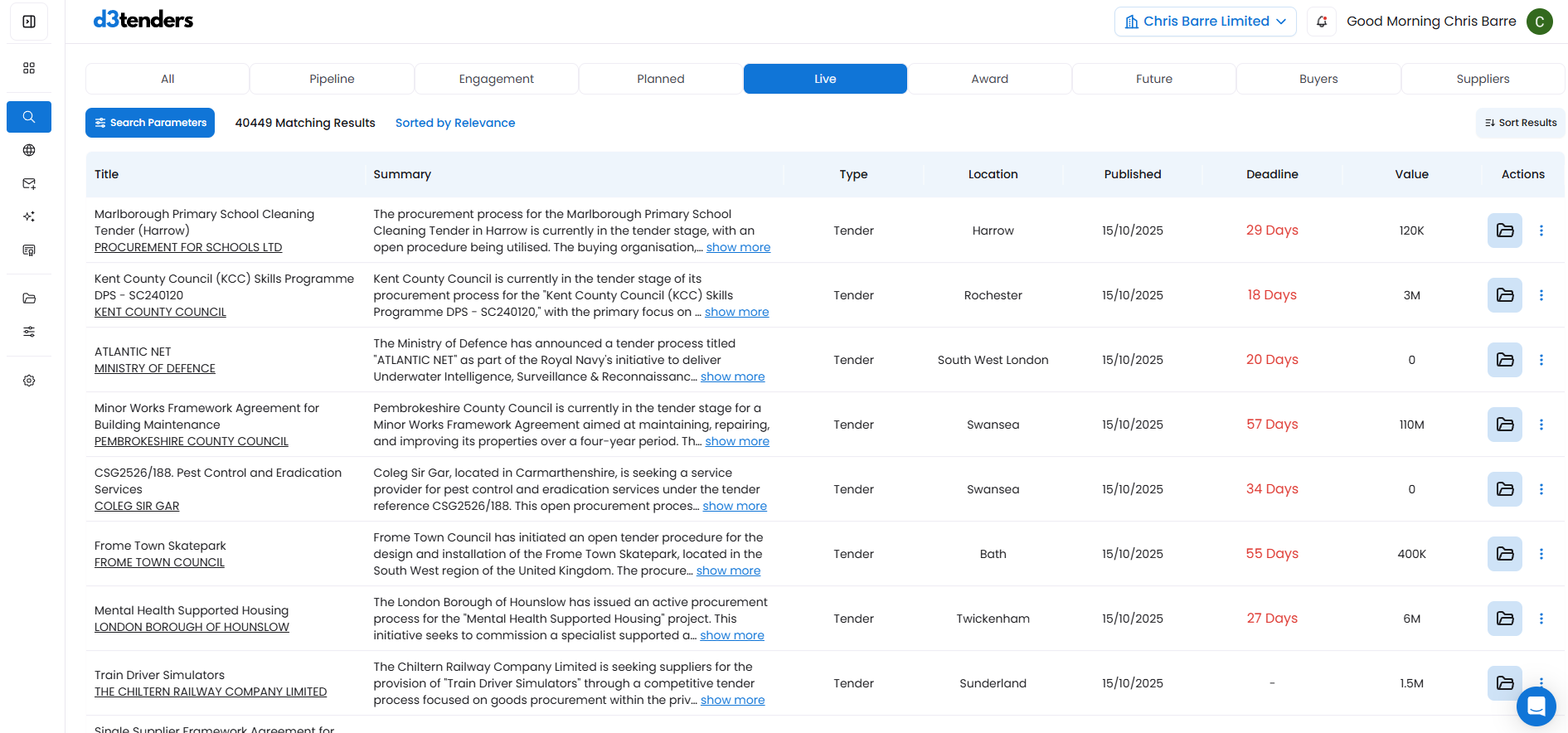Click the notification bell icon
The image size is (1568, 733).
(1322, 22)
